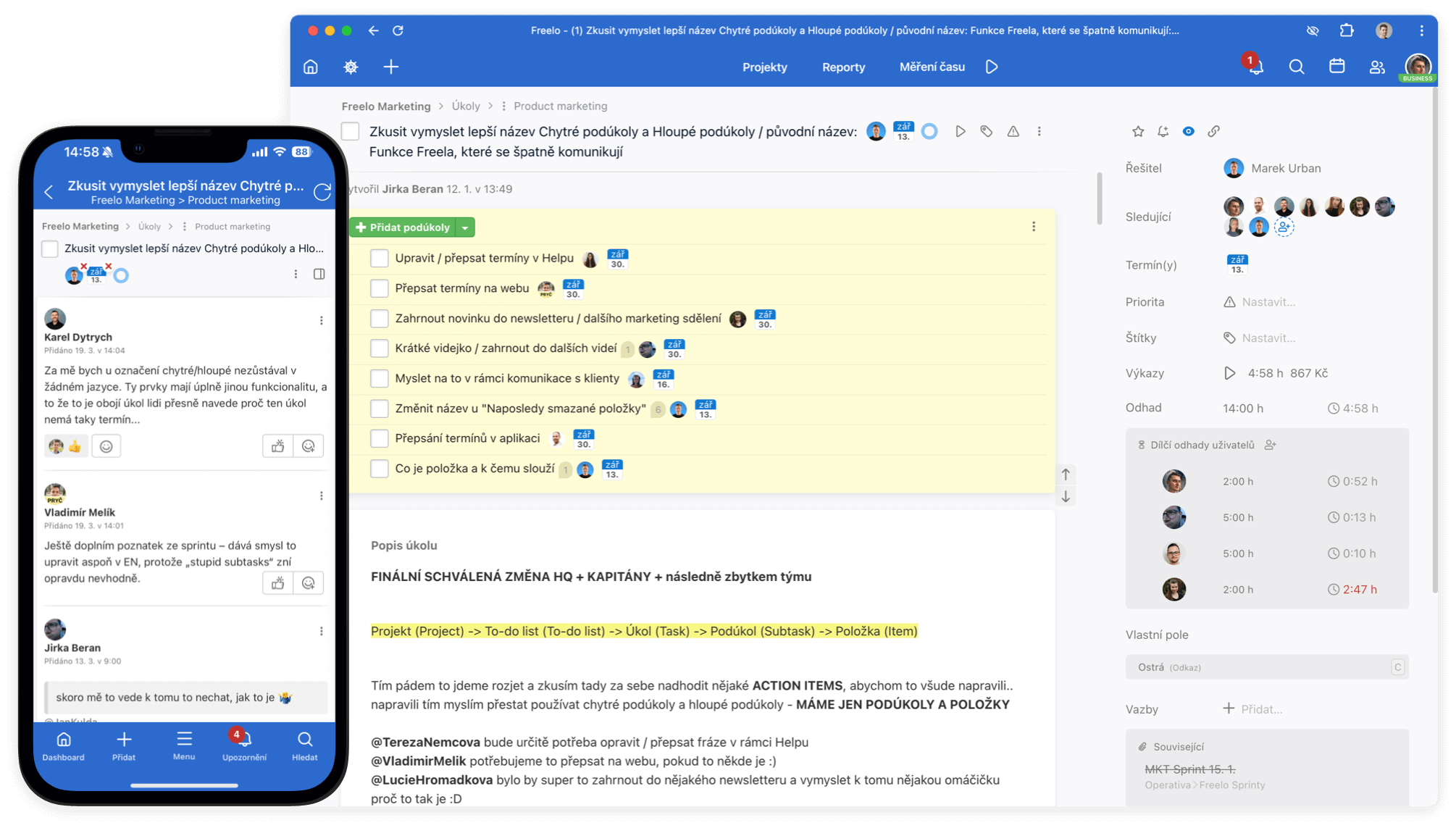
Task: Open the Product marketing list dots in breadcrumb
Action: click(503, 106)
